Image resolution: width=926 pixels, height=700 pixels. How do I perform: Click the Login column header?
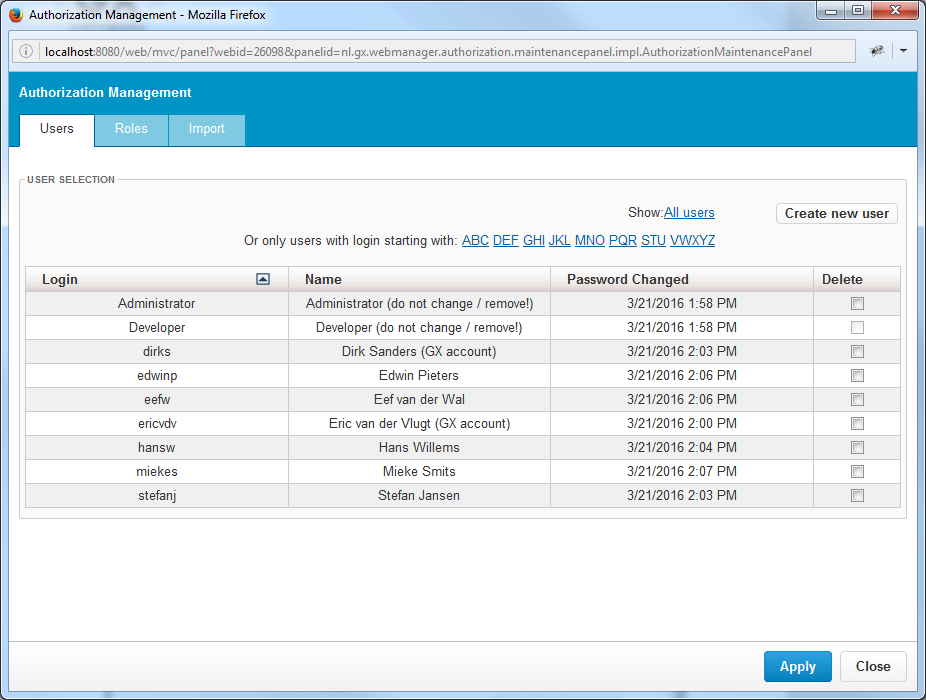pos(156,279)
